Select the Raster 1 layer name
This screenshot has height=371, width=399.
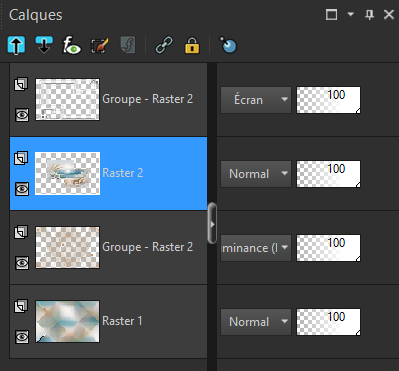click(122, 321)
